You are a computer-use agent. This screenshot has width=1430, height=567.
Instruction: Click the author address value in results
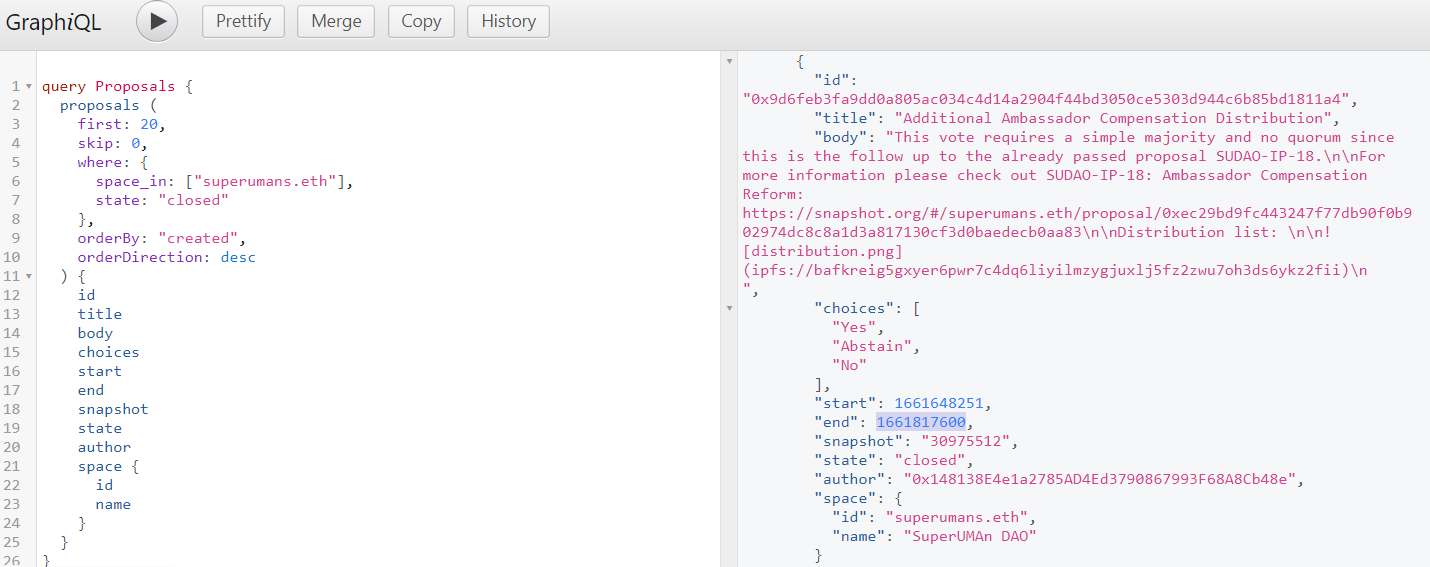1100,479
